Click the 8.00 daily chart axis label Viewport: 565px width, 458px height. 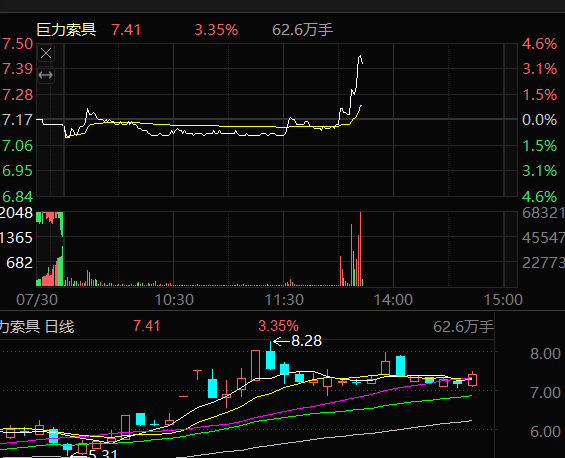(x=545, y=353)
